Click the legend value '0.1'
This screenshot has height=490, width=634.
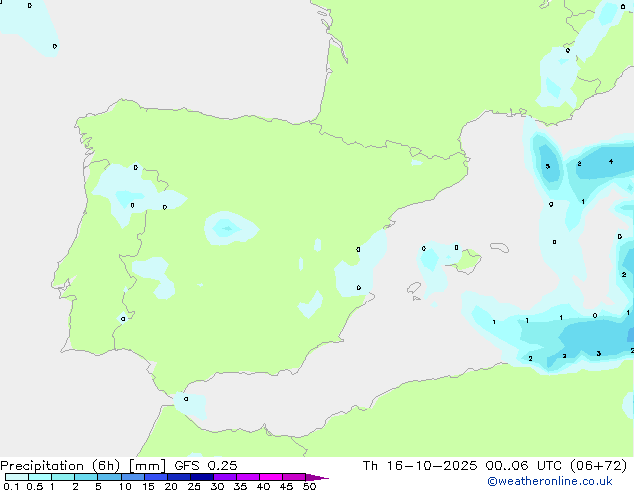click(11, 486)
